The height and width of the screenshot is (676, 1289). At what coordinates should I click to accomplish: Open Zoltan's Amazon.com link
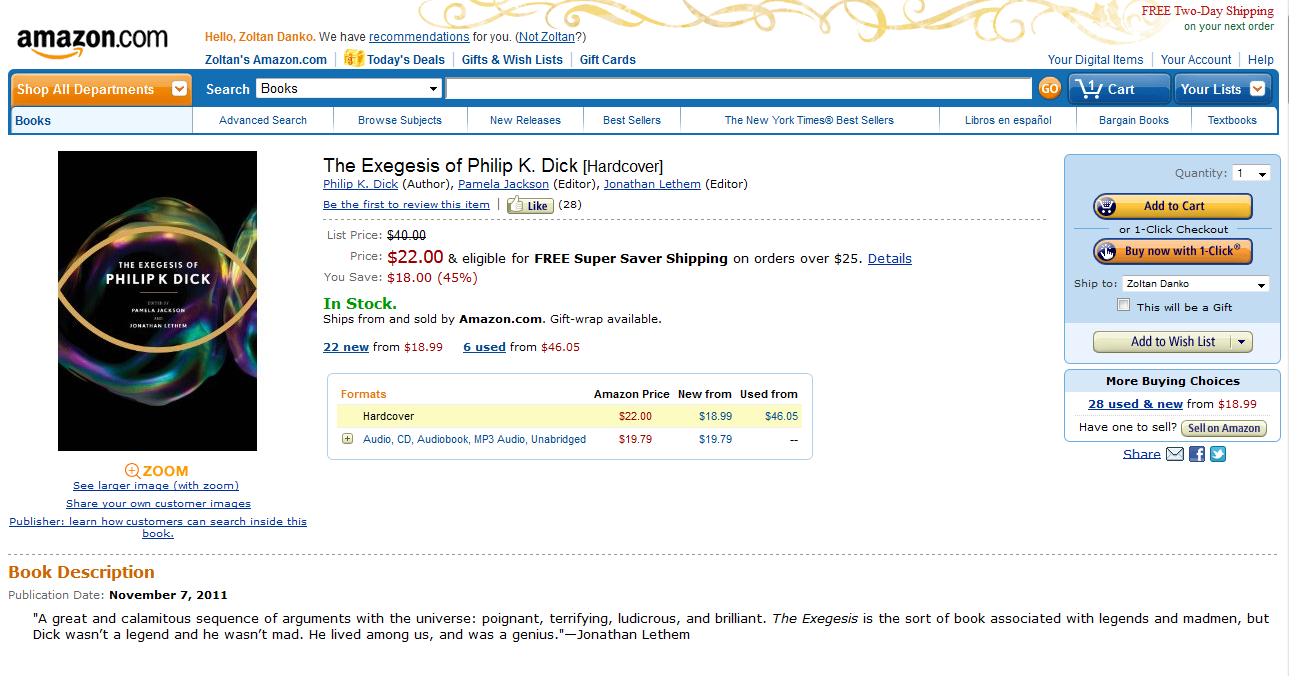(266, 60)
